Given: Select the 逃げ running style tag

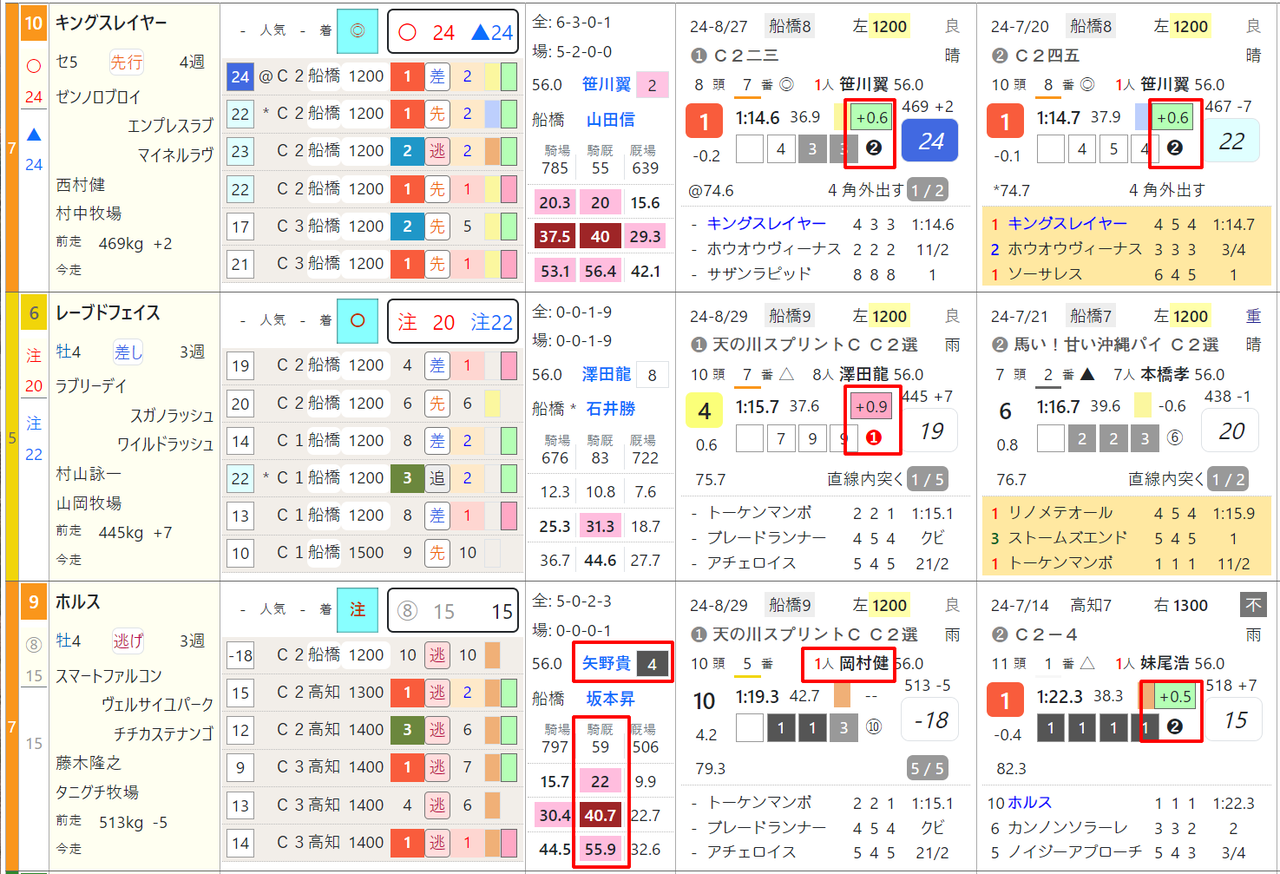Looking at the screenshot, I should (x=126, y=641).
